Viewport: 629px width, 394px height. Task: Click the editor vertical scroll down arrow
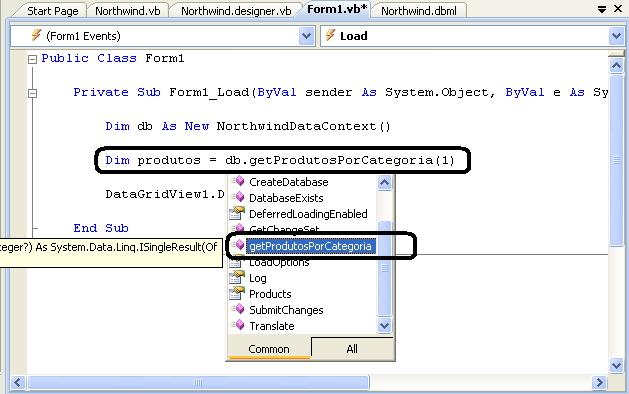pyautogui.click(x=617, y=366)
